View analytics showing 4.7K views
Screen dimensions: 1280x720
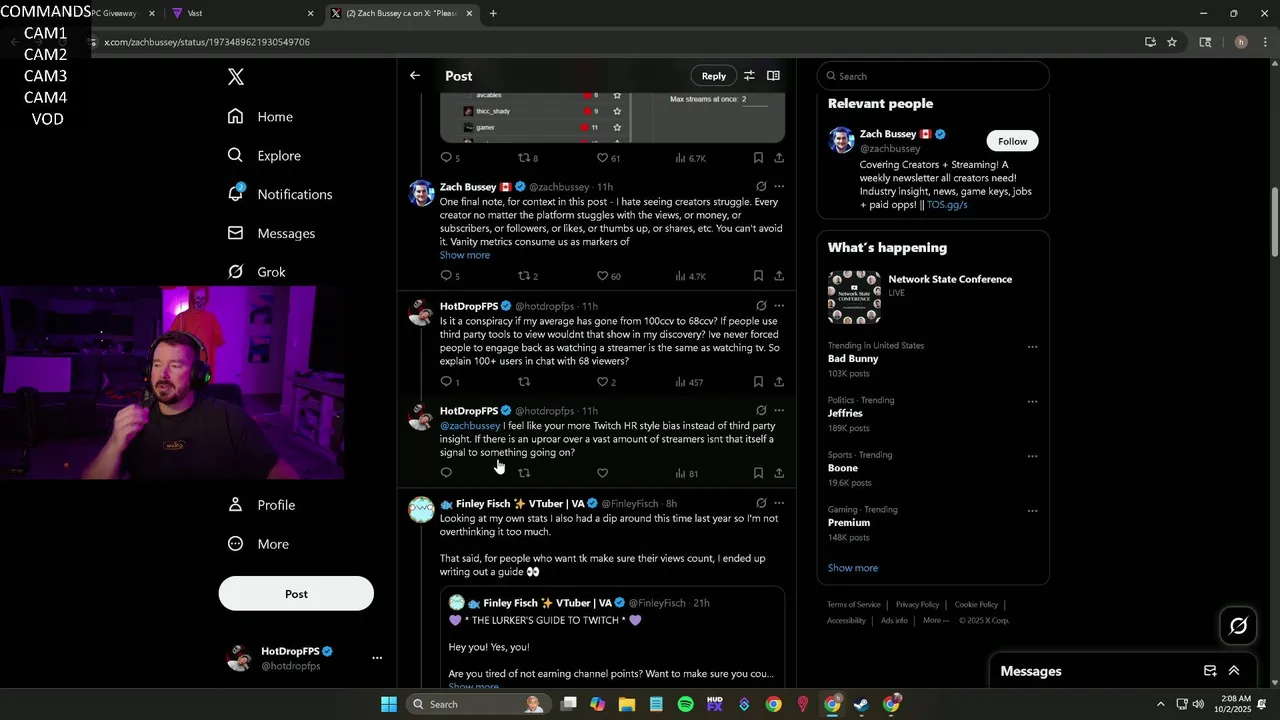(x=690, y=276)
